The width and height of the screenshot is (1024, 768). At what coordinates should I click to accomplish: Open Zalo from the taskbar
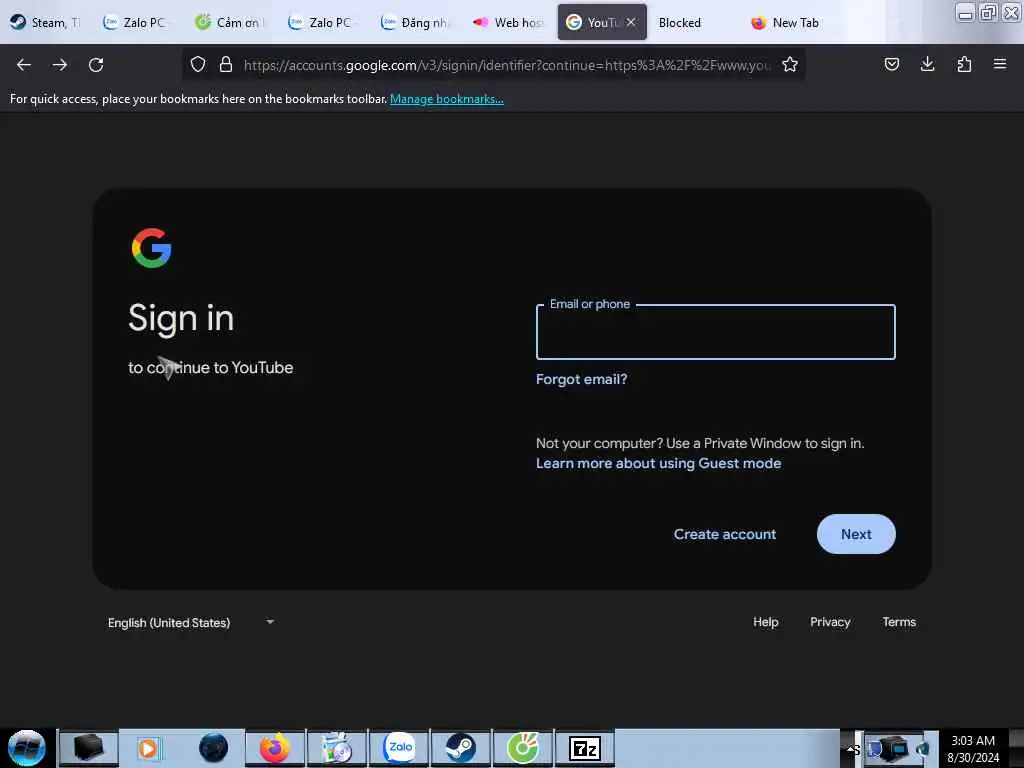click(399, 748)
